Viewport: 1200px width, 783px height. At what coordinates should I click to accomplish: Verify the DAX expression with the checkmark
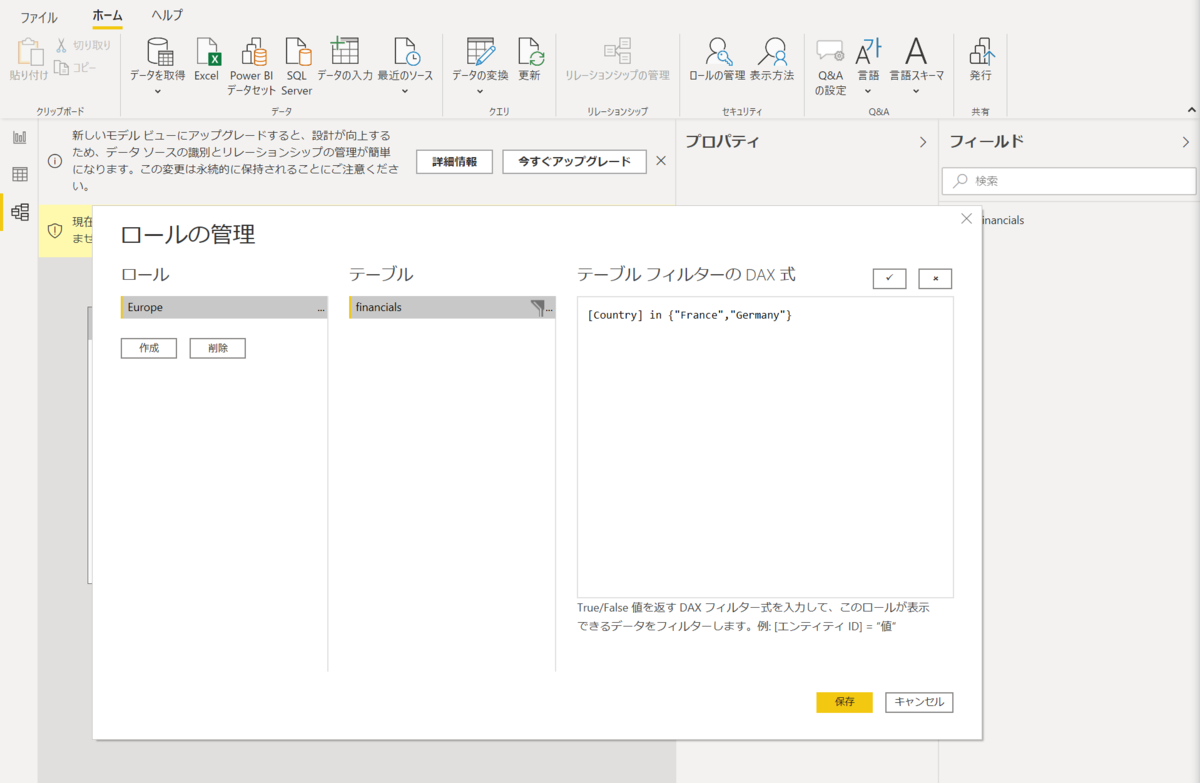(888, 278)
